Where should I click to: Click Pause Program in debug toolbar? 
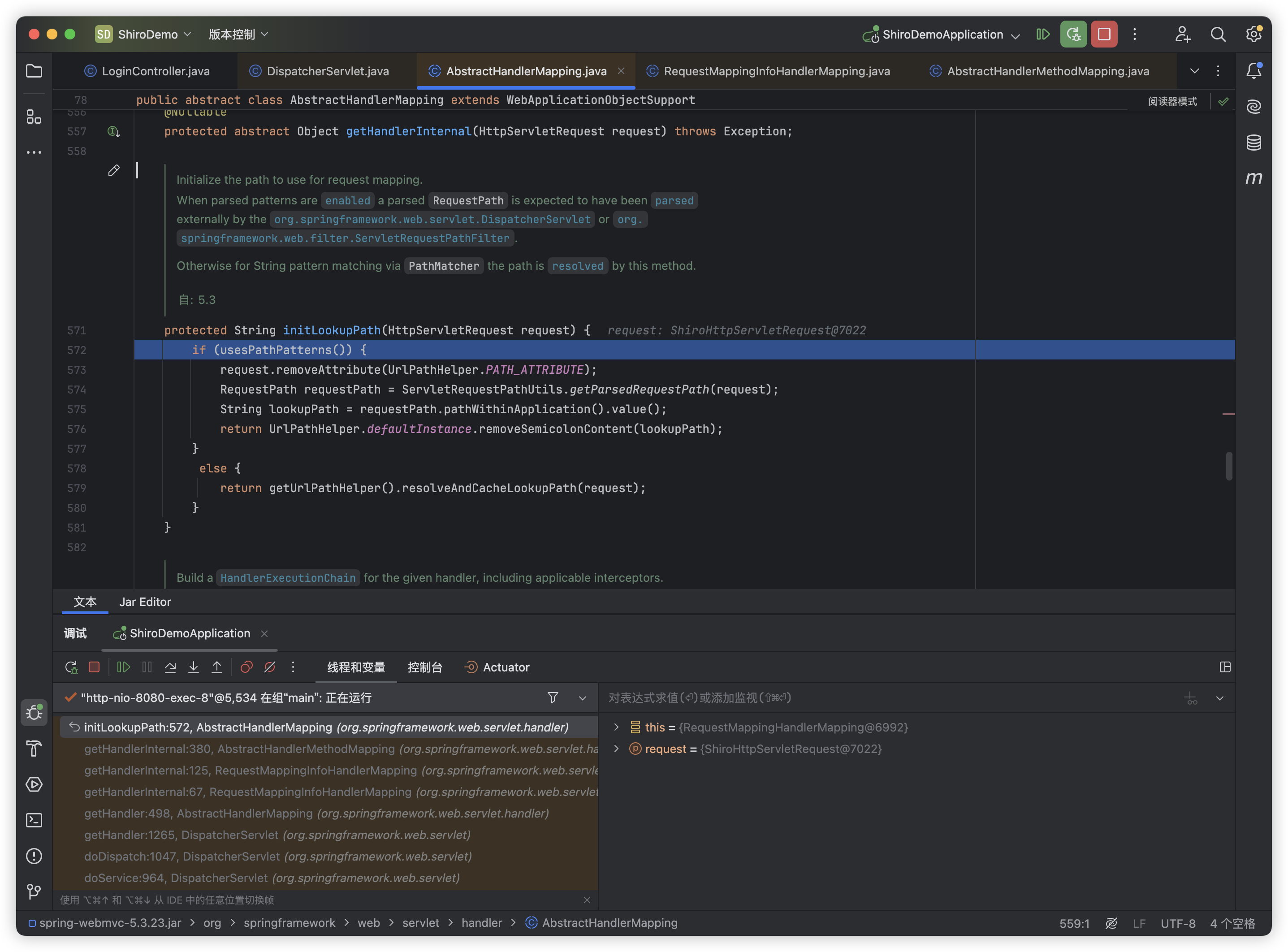click(147, 667)
